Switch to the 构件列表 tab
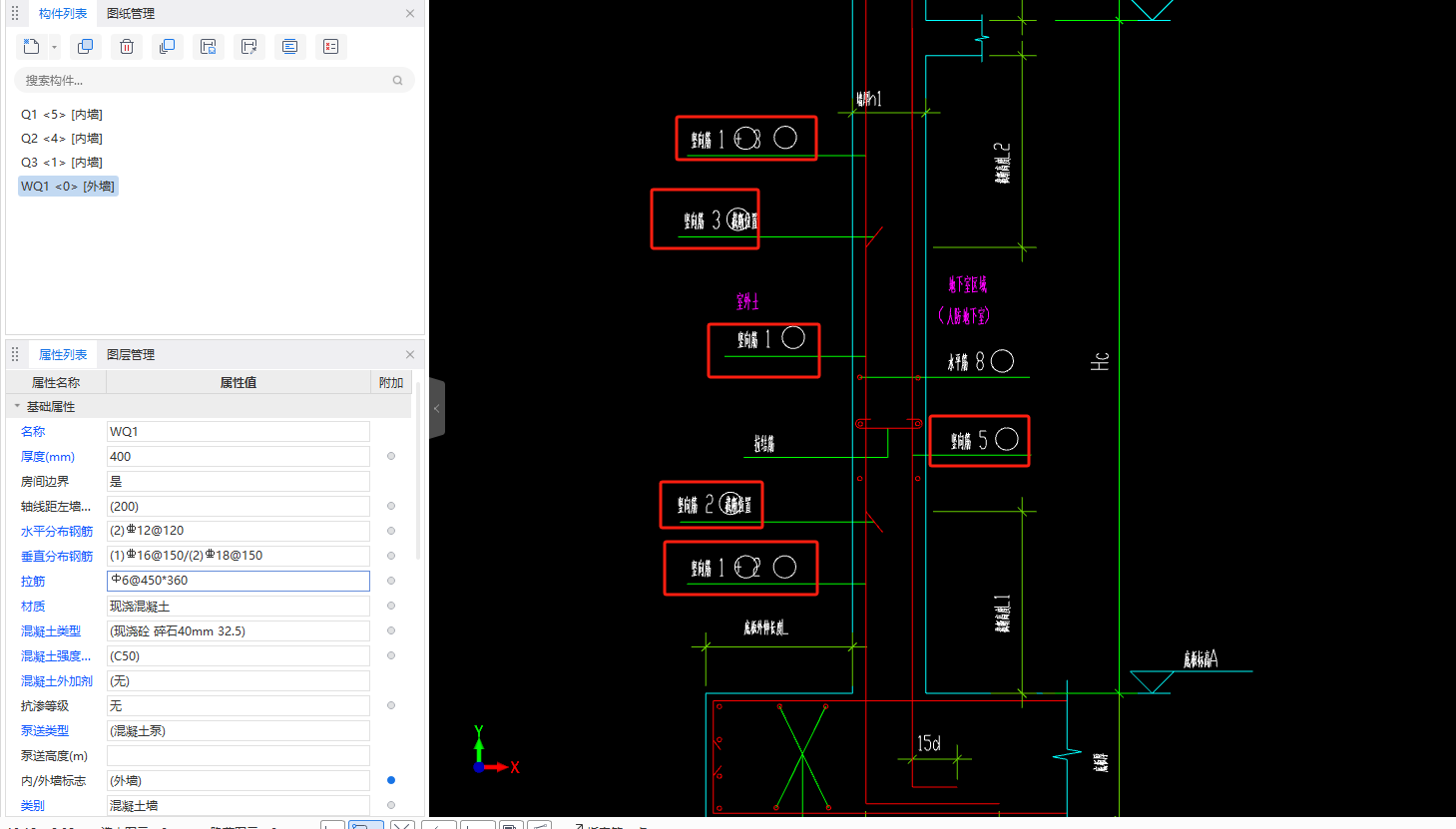 [62, 14]
